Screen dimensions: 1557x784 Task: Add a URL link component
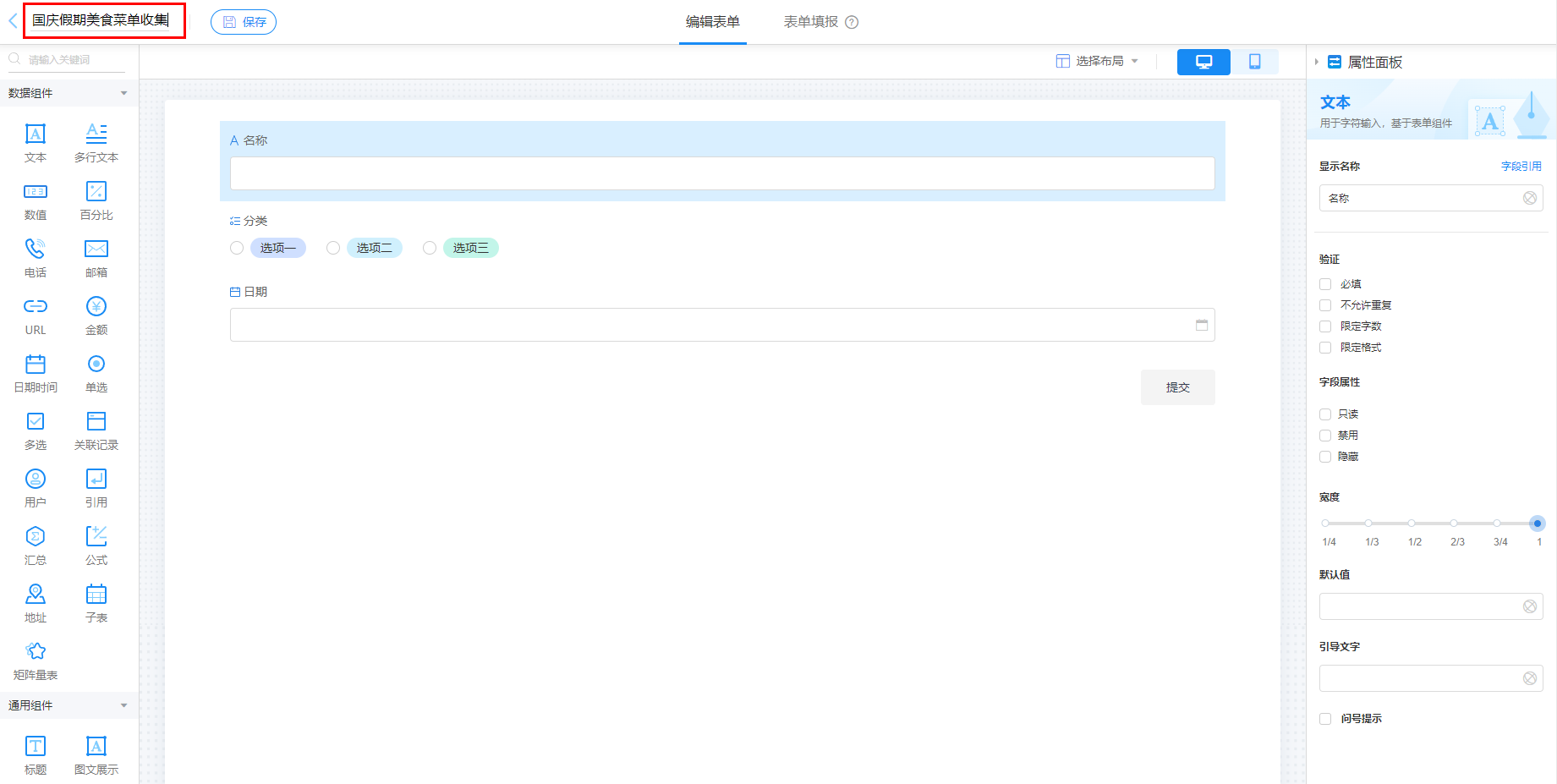click(36, 315)
